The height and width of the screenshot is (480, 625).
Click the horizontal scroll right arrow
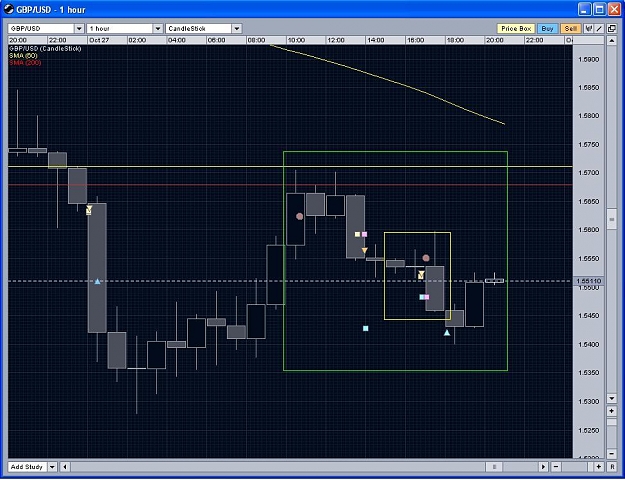[x=543, y=467]
